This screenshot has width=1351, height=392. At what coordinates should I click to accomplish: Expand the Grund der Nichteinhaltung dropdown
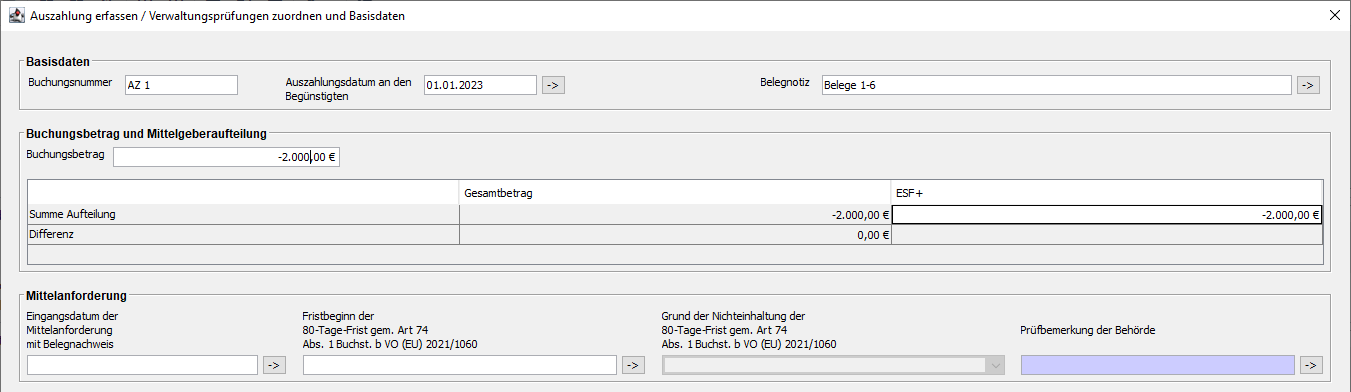833,365
